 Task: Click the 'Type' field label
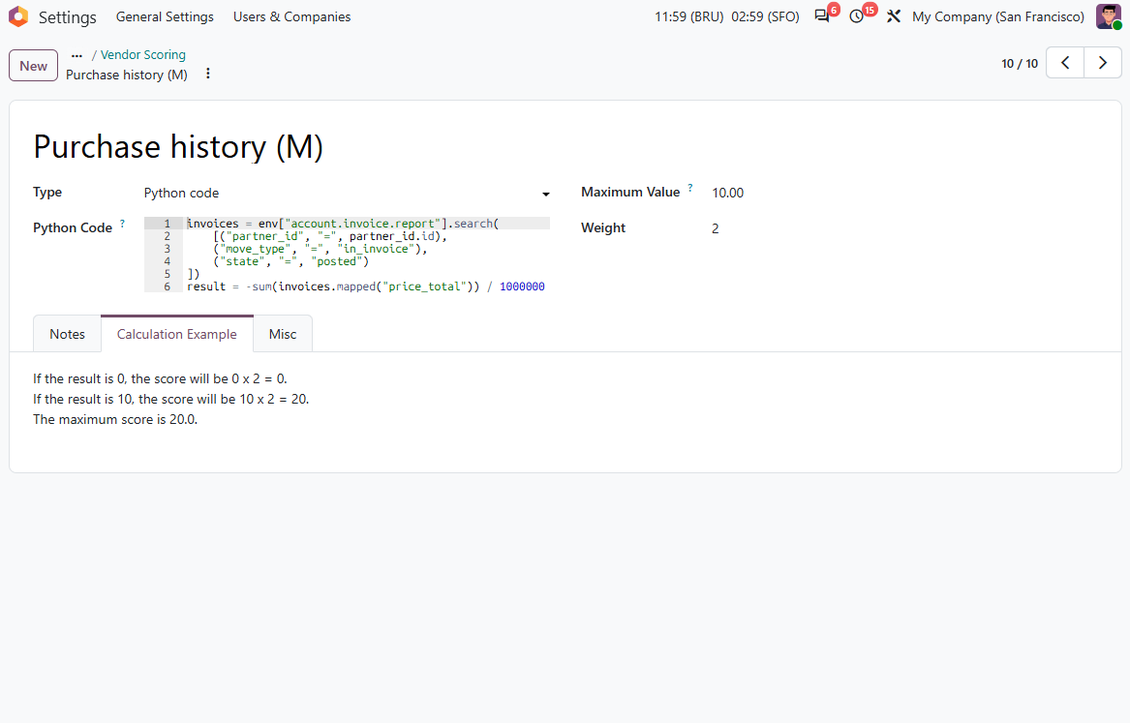tap(48, 192)
